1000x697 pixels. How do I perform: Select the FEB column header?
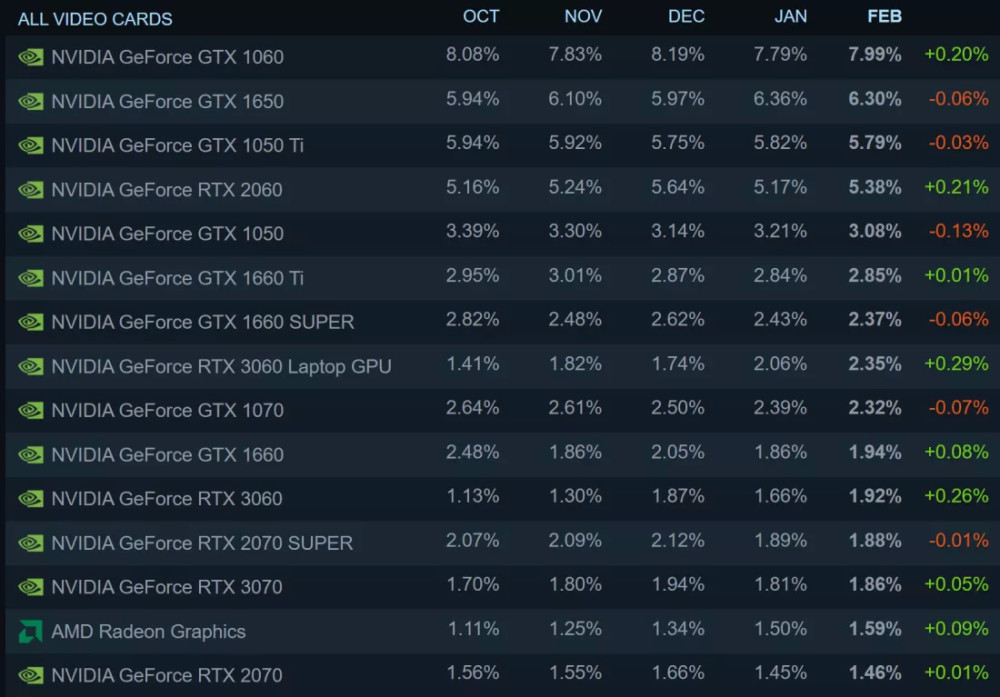[x=884, y=17]
